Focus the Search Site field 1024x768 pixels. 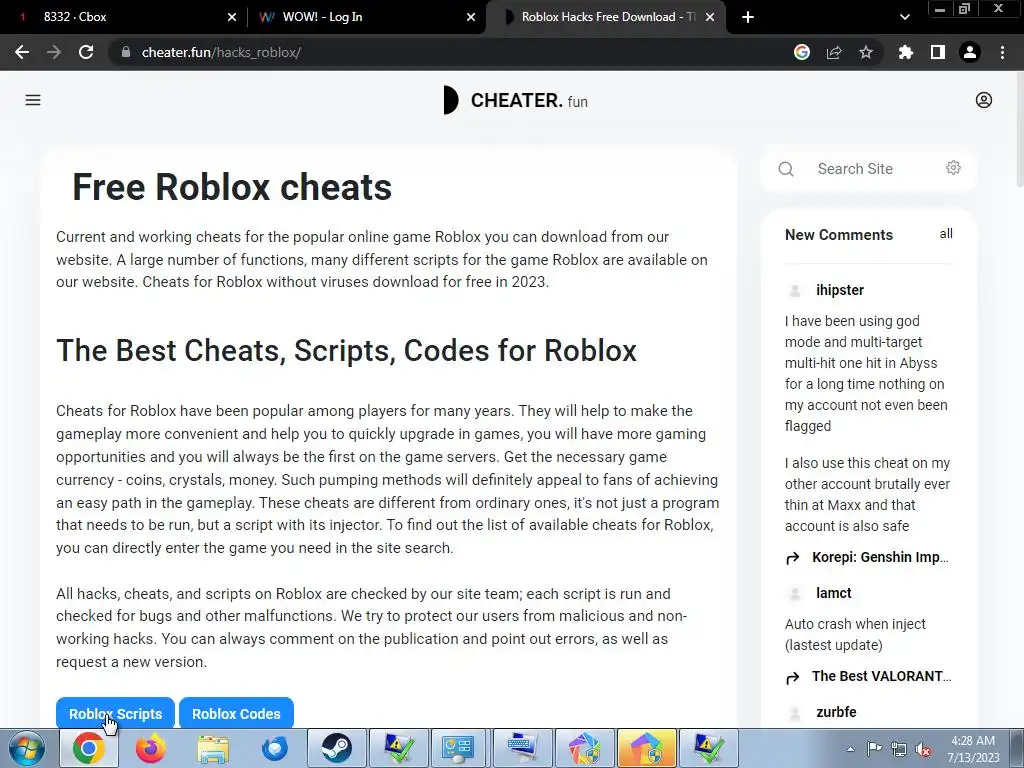869,169
